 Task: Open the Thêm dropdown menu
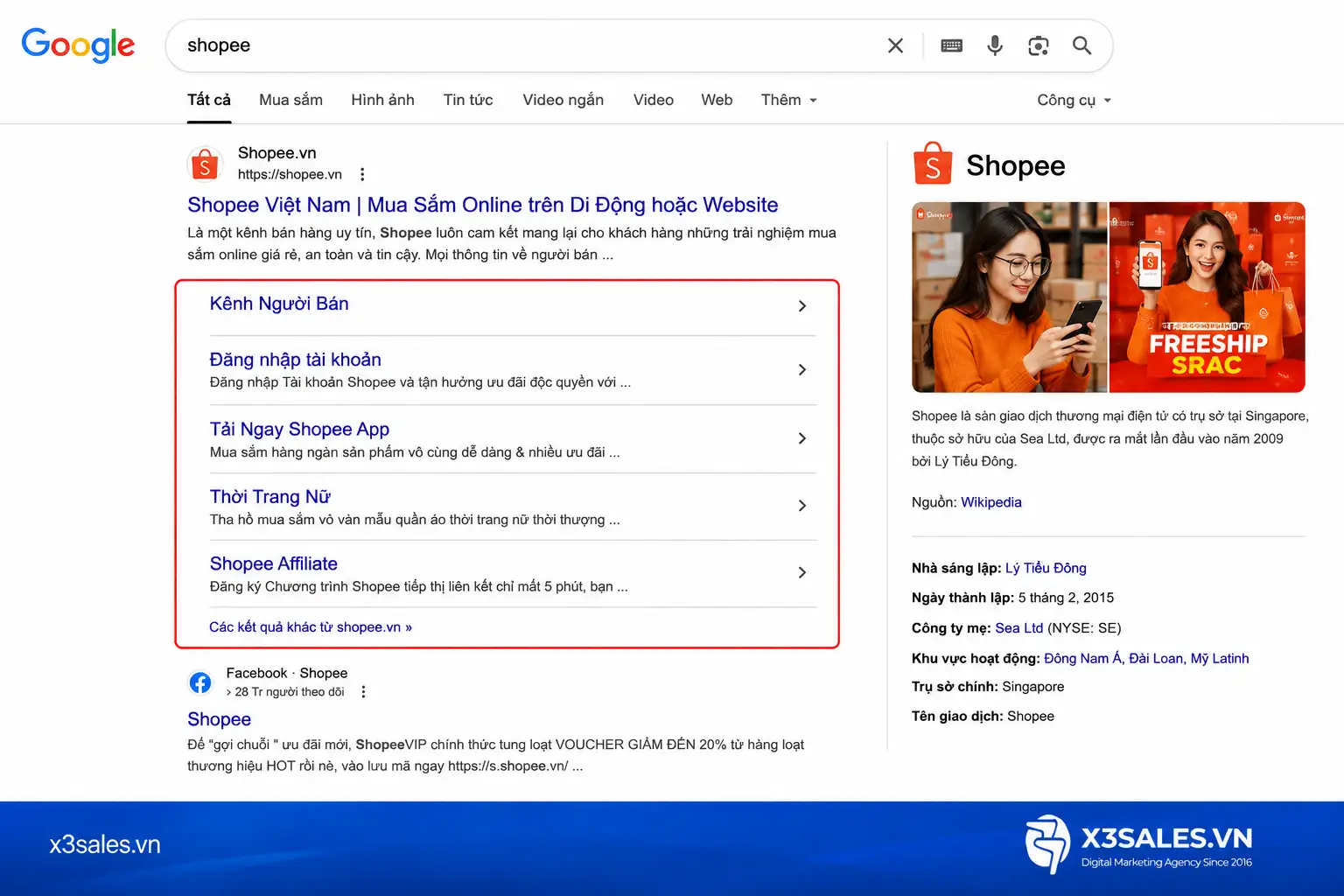[x=789, y=100]
